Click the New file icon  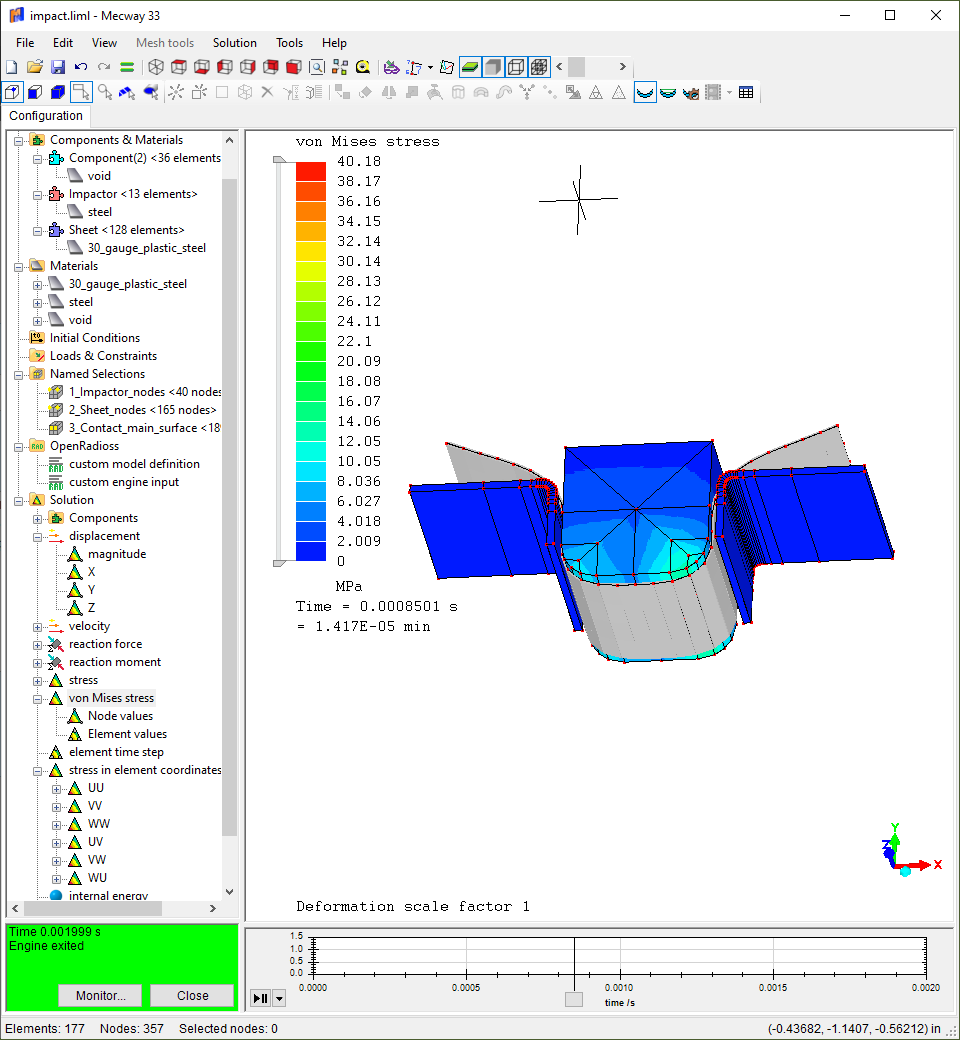(x=12, y=67)
